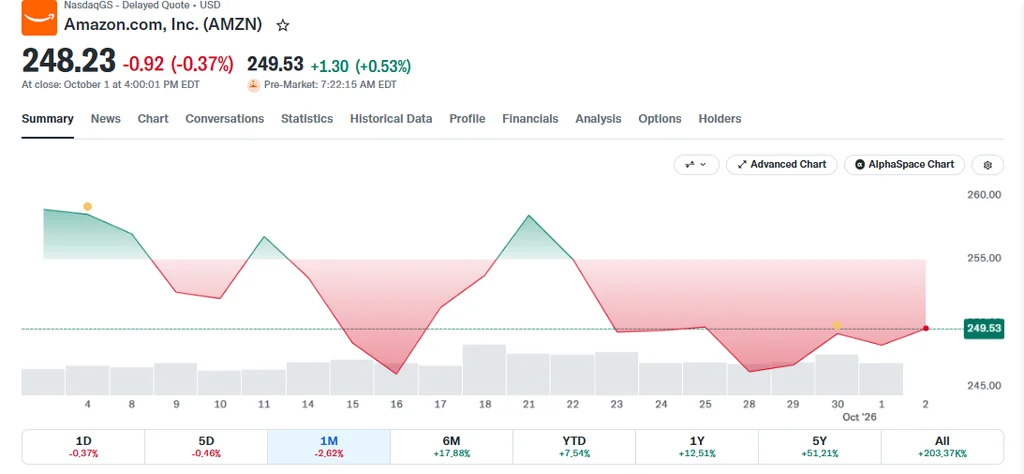Select the 6M time range
Image resolution: width=1024 pixels, height=474 pixels.
[451, 447]
